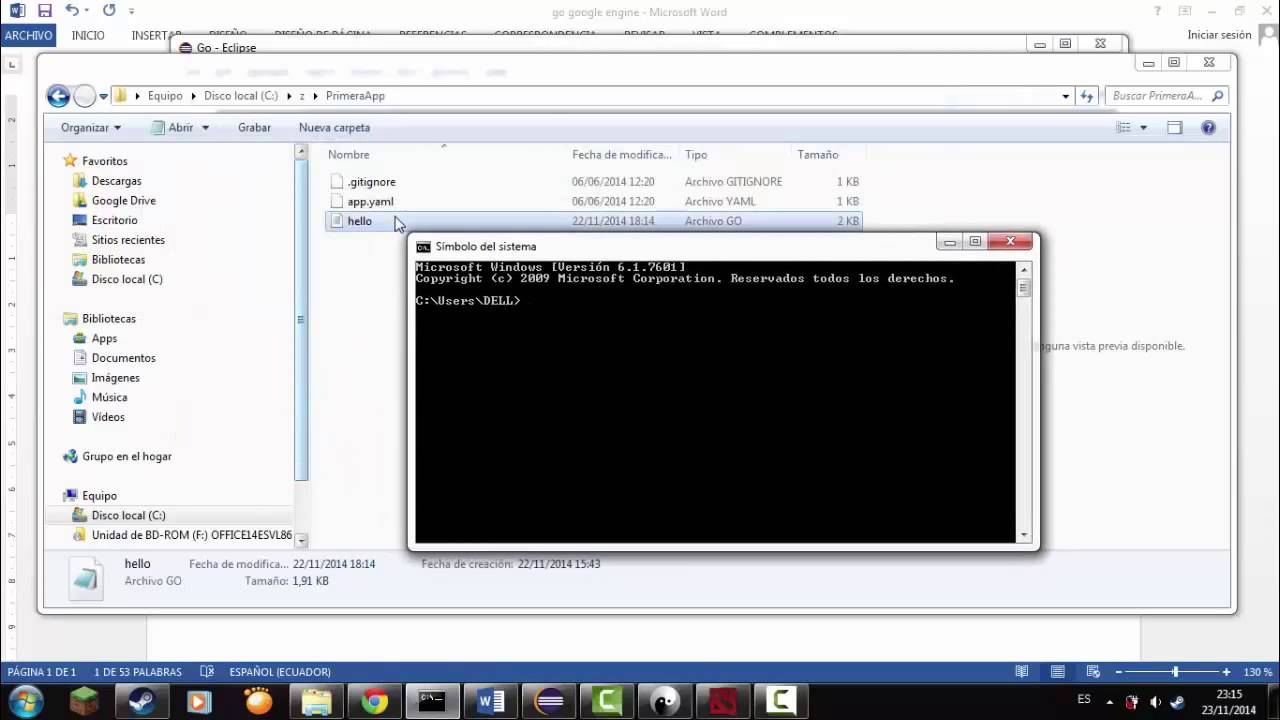Screen dimensions: 1280x720
Task: Click the command prompt window icon in title bar
Action: click(423, 246)
